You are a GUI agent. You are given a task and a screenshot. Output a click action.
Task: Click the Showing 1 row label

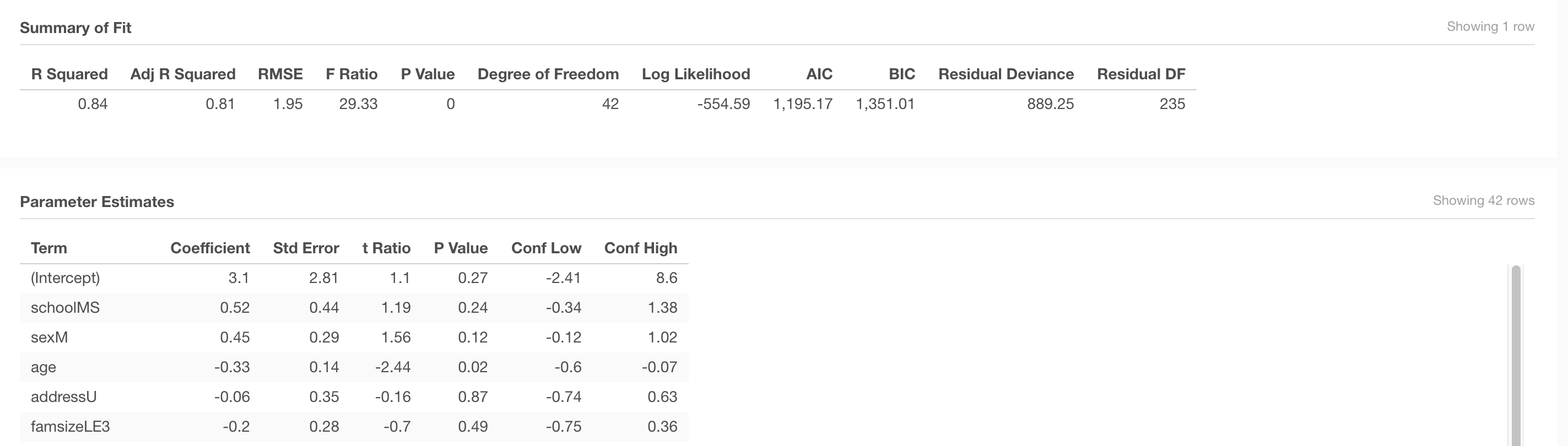(x=1490, y=27)
